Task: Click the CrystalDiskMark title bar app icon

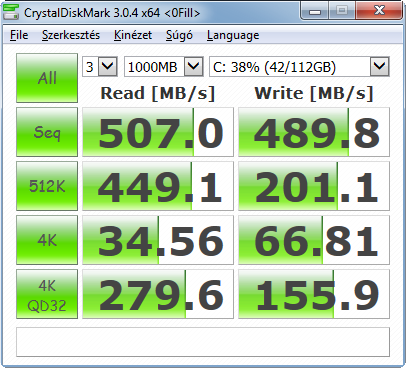Action: [x=11, y=12]
